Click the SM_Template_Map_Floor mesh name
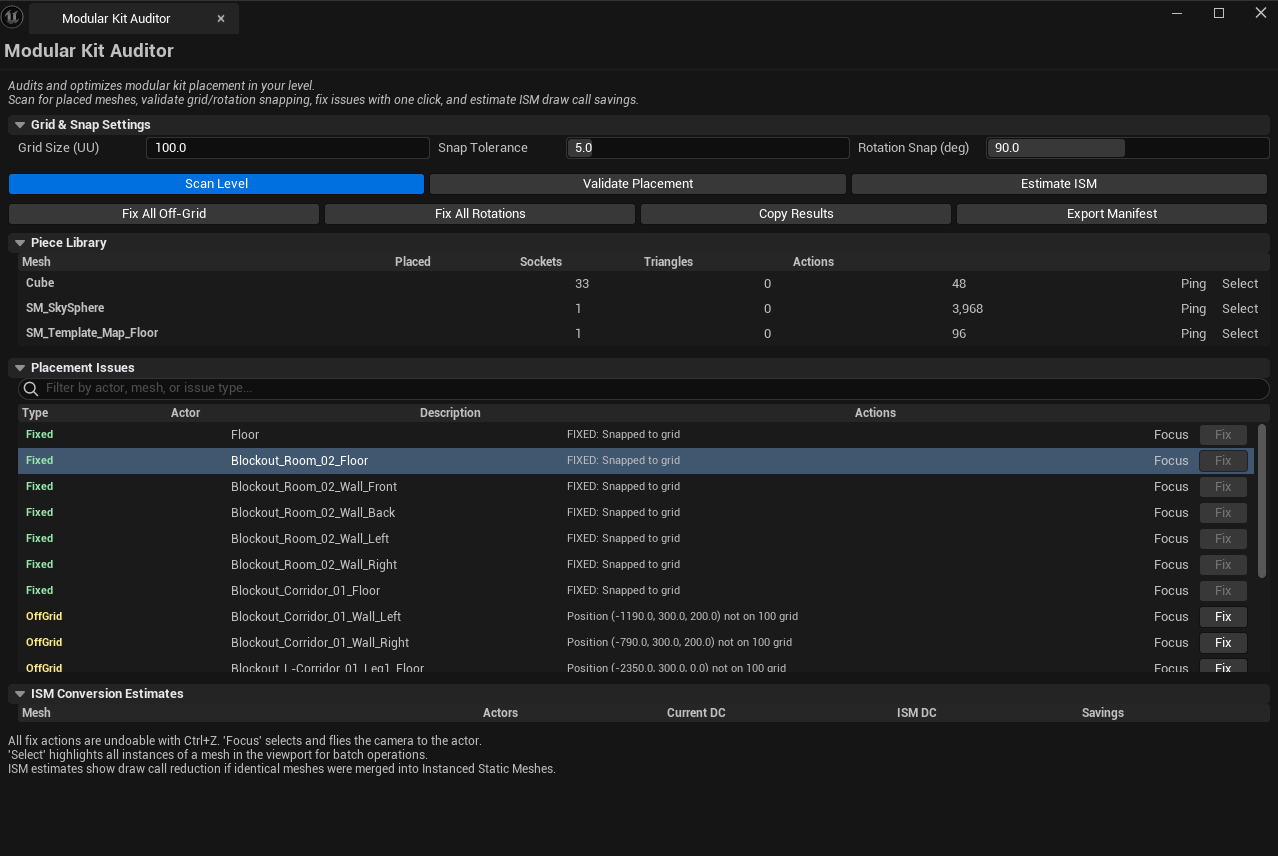 pos(92,333)
